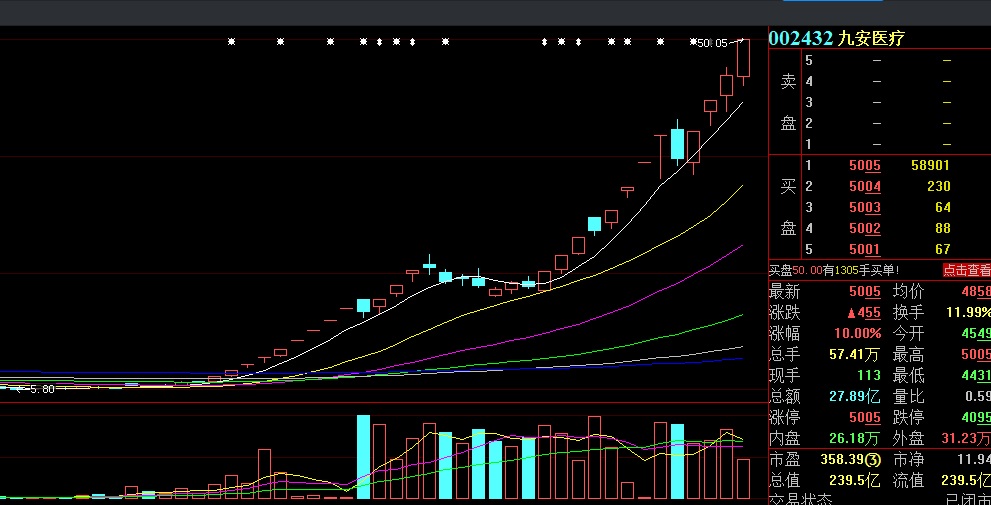Image resolution: width=991 pixels, height=505 pixels.
Task: Click the 涨幅 value 10.00%
Action: [857, 333]
